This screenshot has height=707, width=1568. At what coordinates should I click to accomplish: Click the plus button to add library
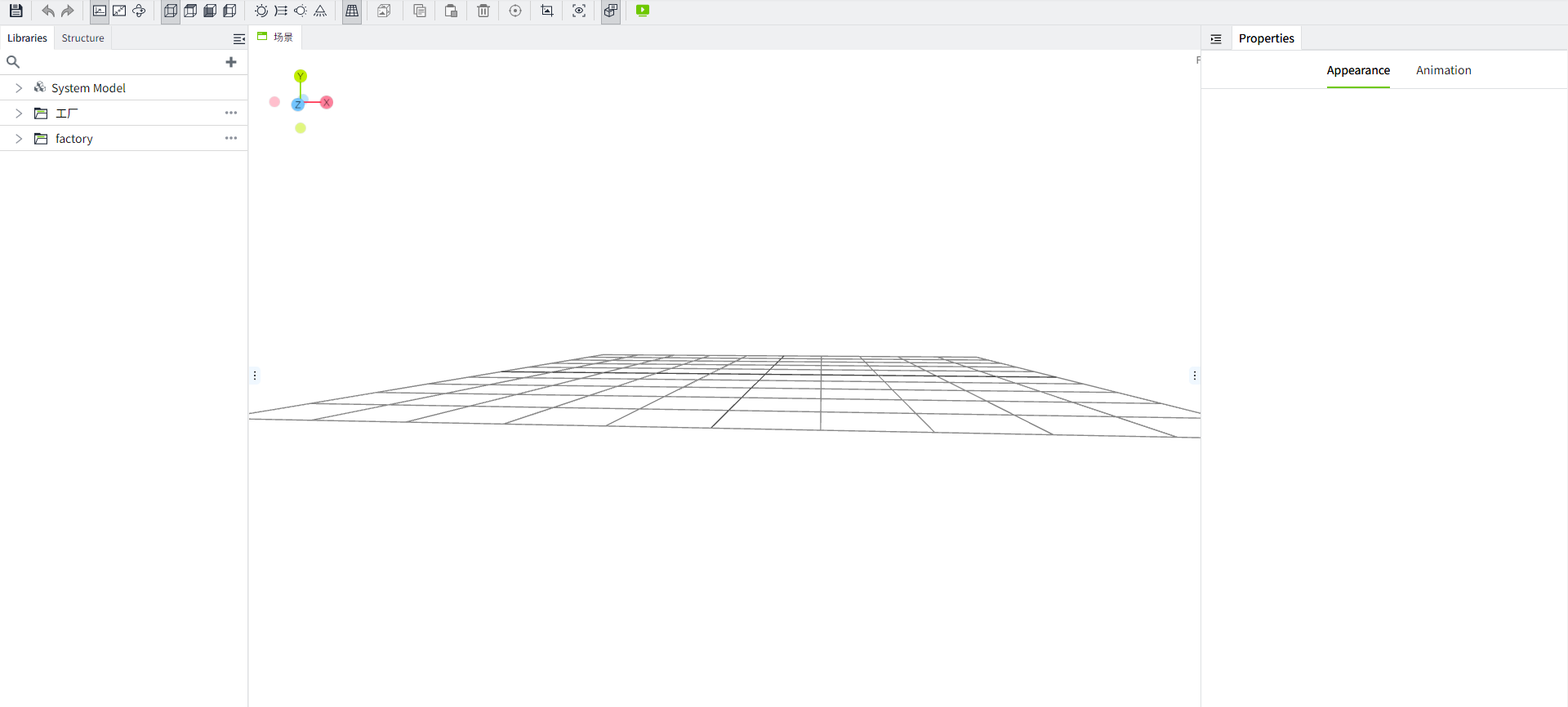click(x=231, y=62)
